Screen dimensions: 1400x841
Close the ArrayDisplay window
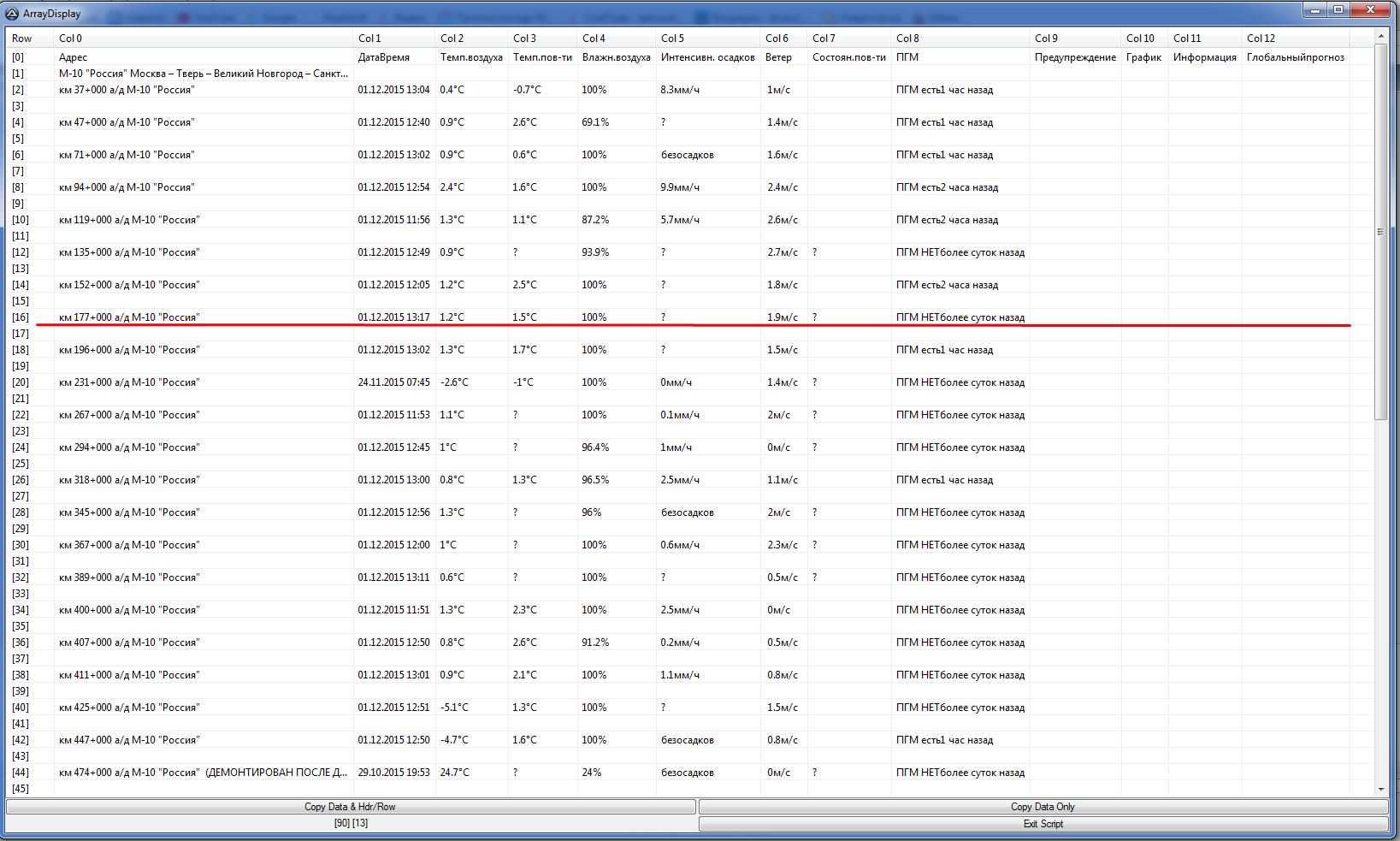(1371, 9)
